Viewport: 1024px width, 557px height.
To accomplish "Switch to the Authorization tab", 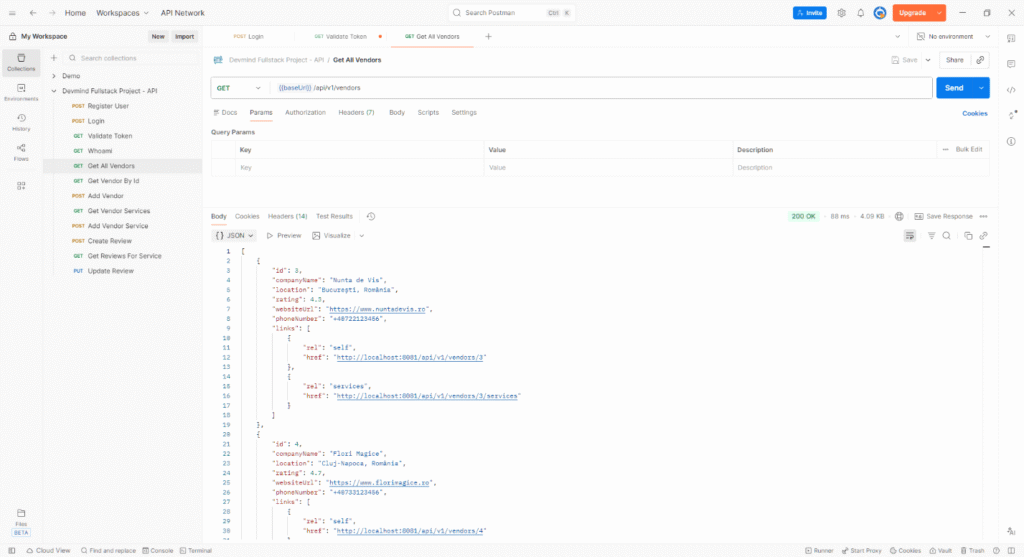I will pos(305,112).
